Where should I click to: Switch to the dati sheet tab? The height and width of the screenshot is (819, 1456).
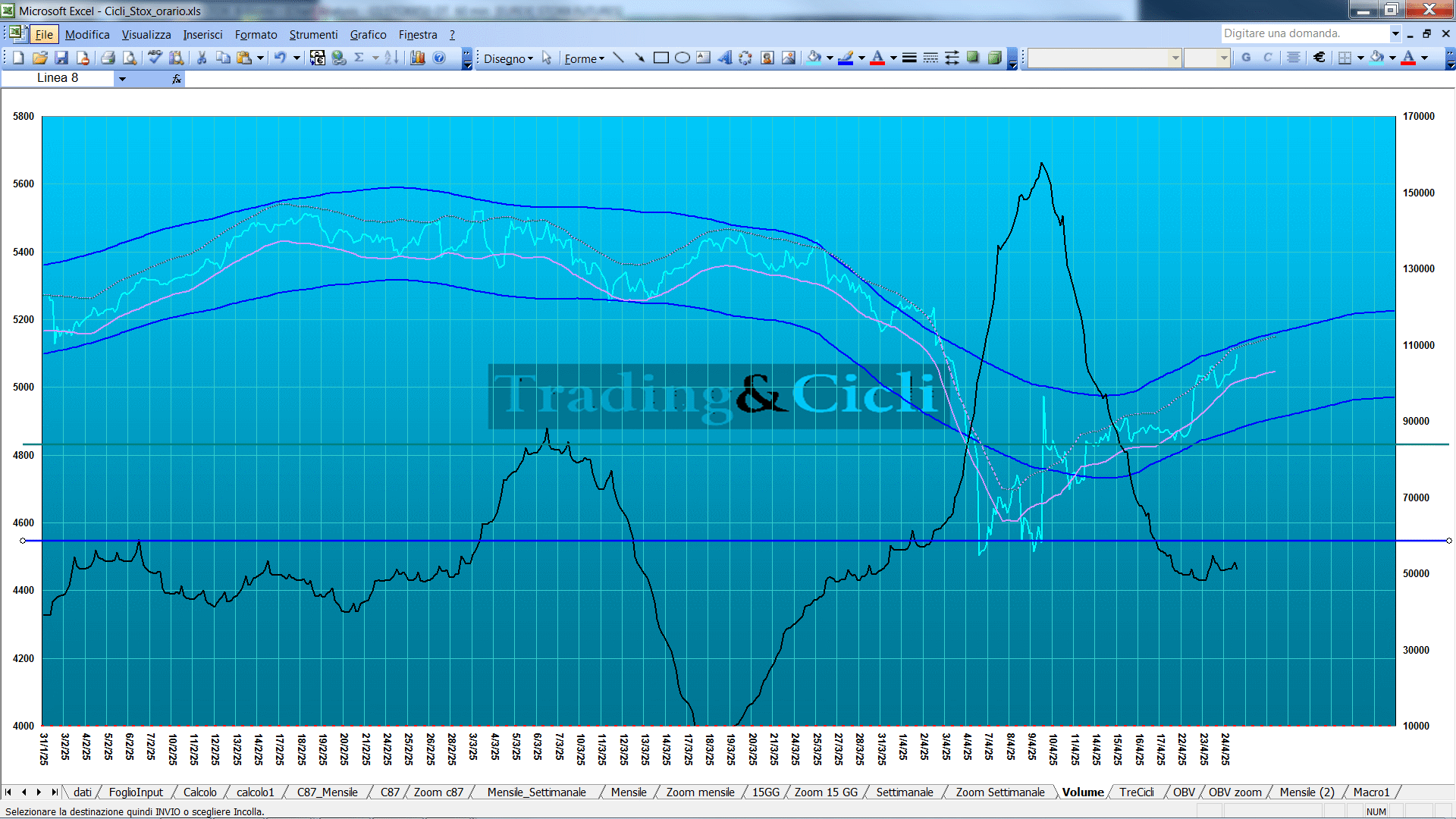[x=83, y=792]
